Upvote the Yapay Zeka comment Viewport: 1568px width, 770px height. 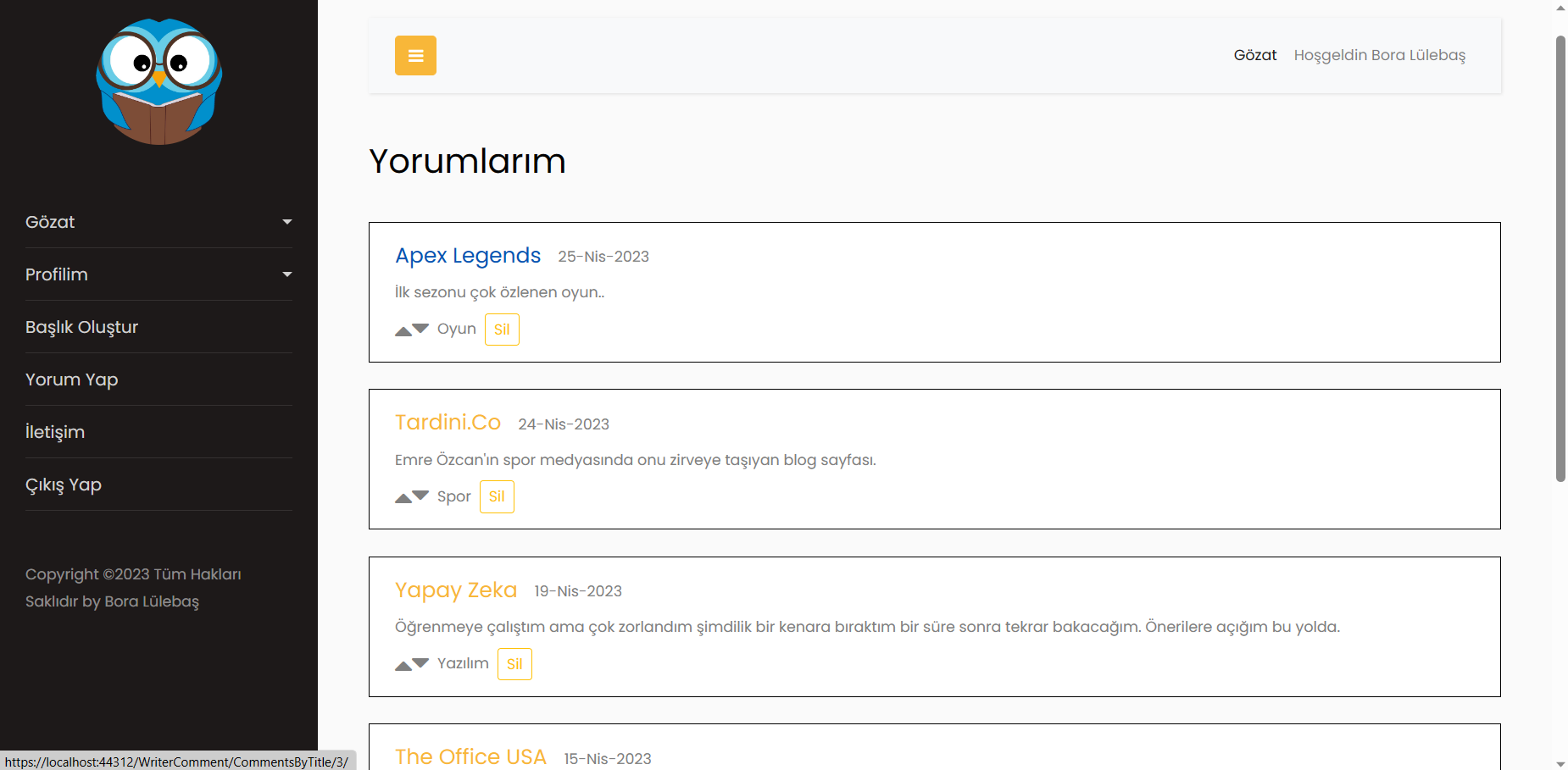403,665
